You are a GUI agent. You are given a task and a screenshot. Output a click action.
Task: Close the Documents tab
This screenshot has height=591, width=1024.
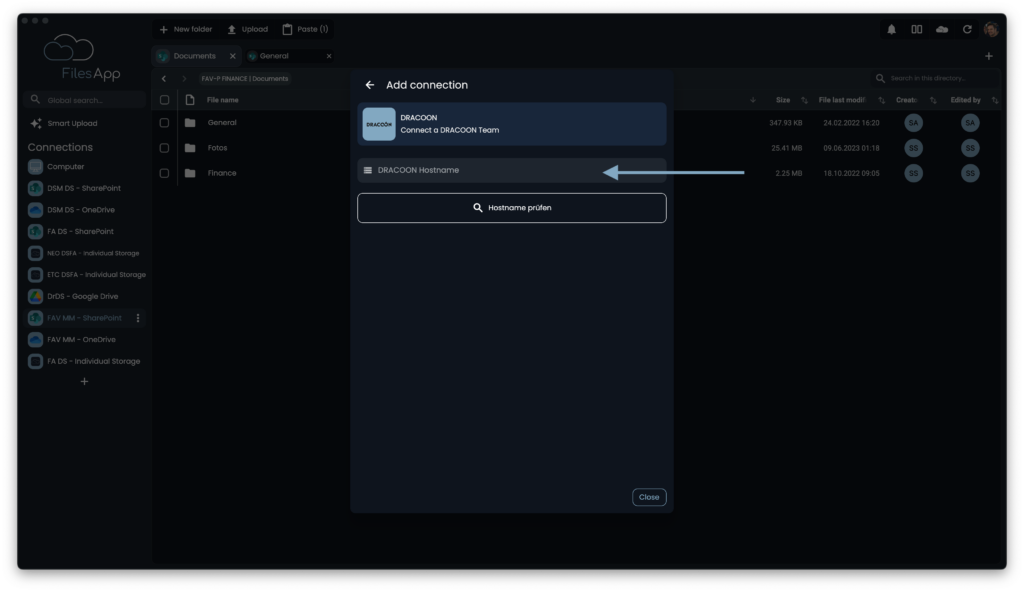[x=232, y=56]
